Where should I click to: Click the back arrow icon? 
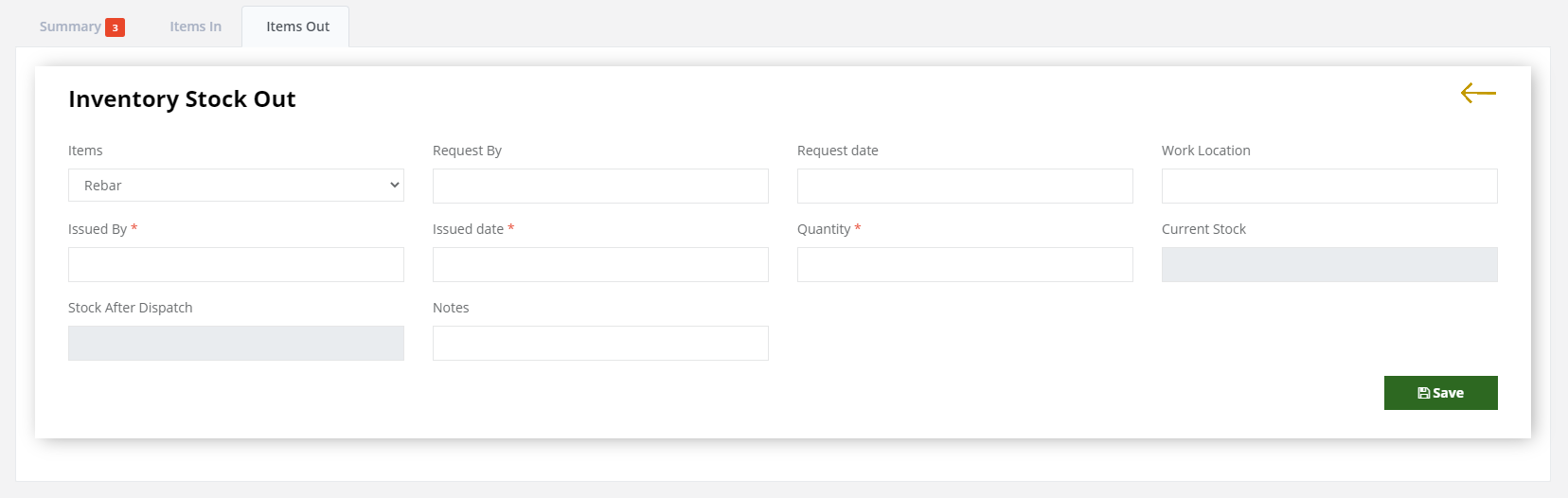[x=1478, y=93]
